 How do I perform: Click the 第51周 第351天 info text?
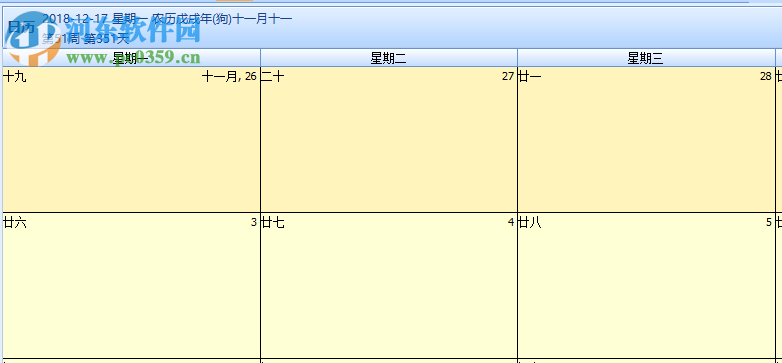[x=85, y=38]
